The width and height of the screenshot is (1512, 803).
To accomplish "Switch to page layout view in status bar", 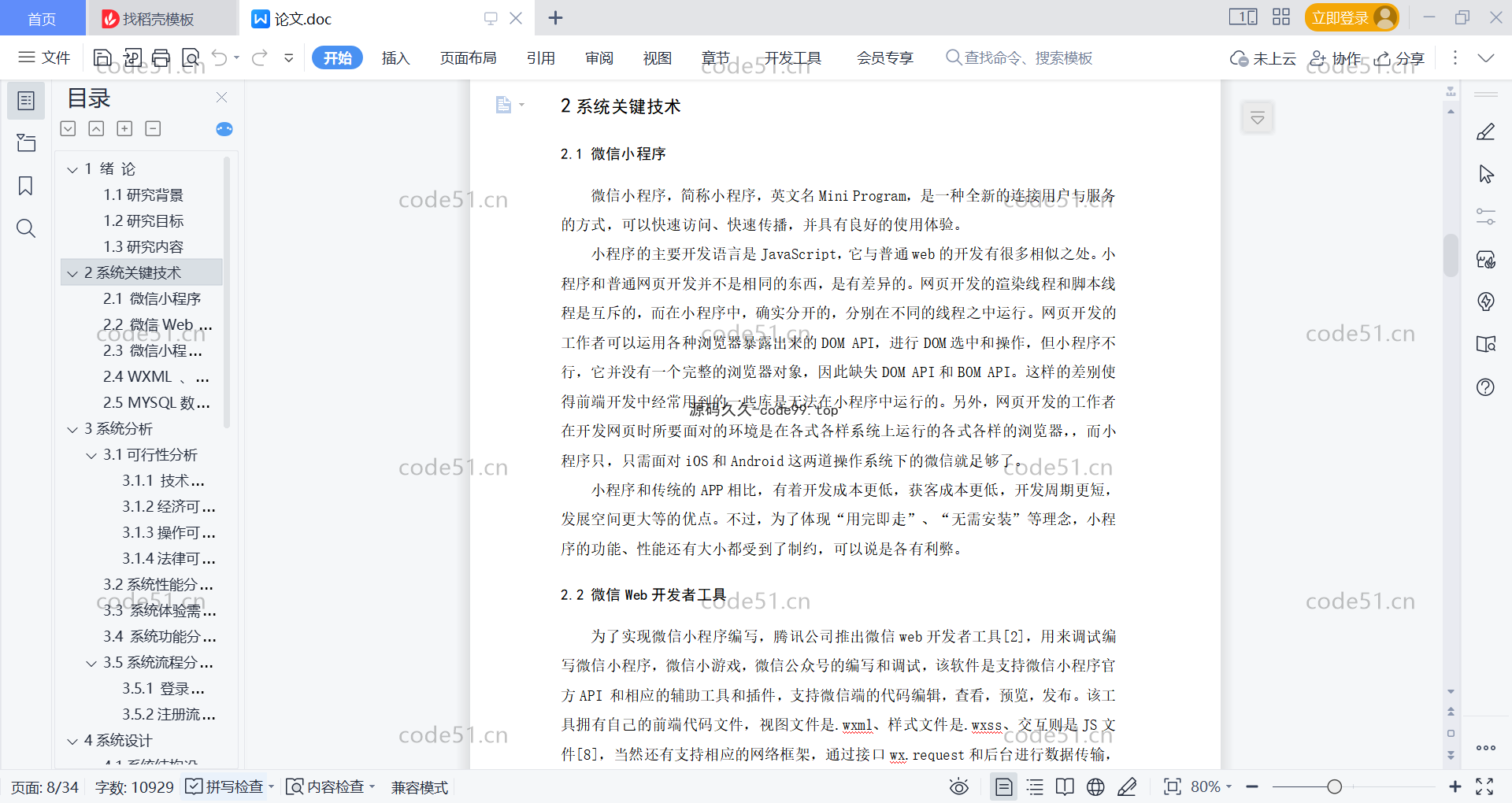I will pos(1003,786).
